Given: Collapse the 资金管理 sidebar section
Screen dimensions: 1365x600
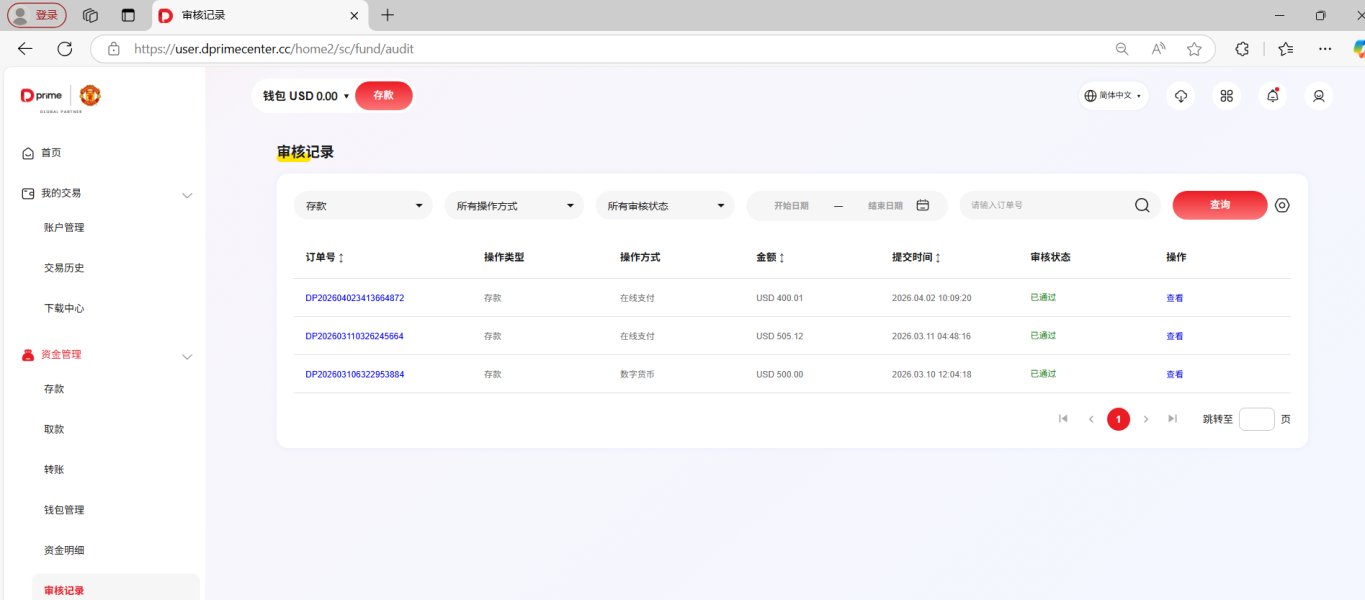Looking at the screenshot, I should (x=187, y=357).
